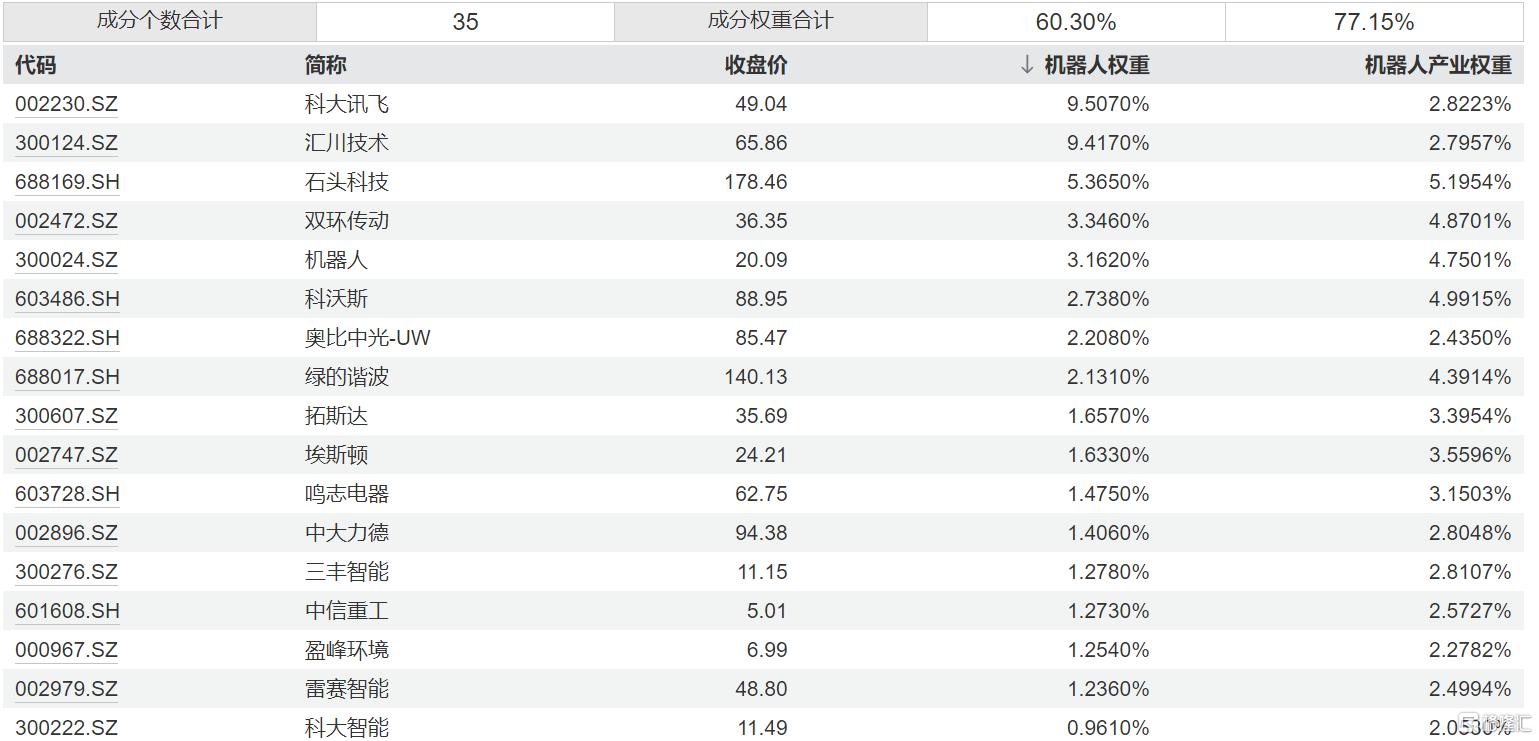The width and height of the screenshot is (1539, 741).
Task: Open stock code 688169.SH
Action: 67,182
